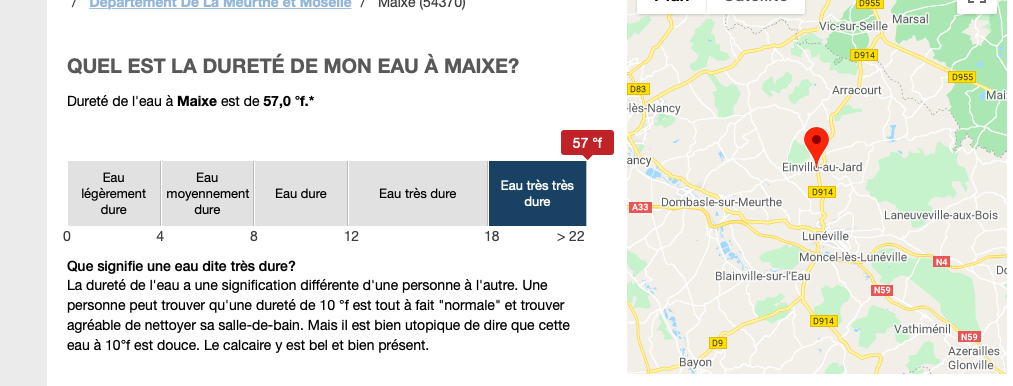Select the 'Eau légèrement dure' scale segment
1013x386 pixels.
[x=114, y=193]
